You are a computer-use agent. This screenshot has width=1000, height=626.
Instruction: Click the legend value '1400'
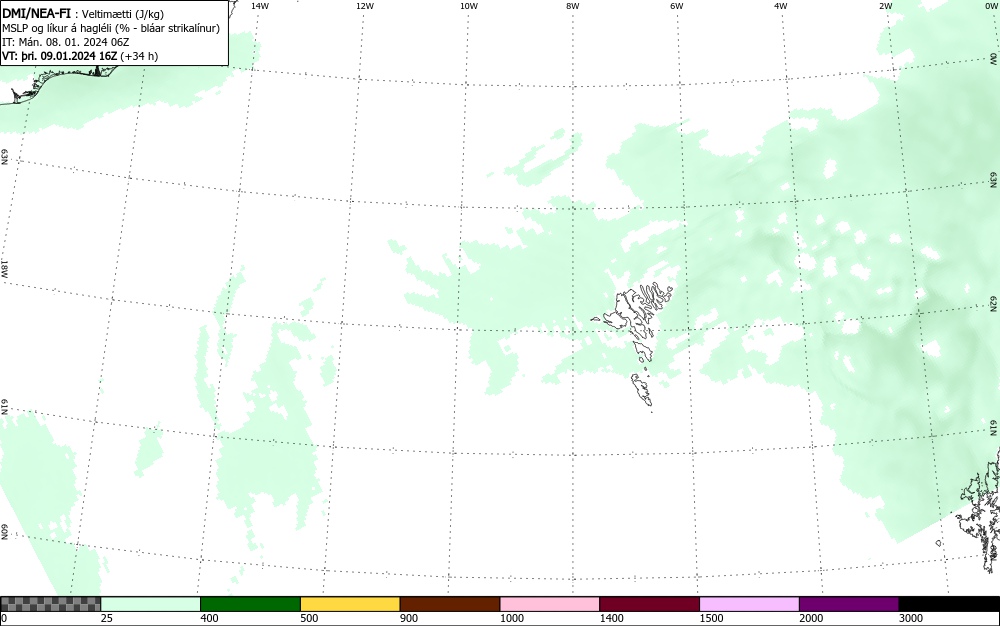[x=611, y=618]
